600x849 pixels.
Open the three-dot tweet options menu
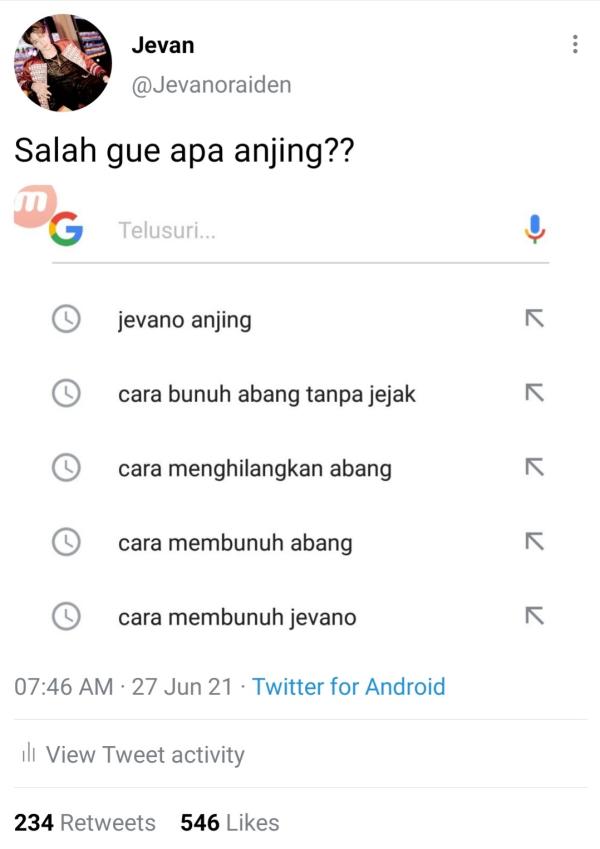click(575, 44)
